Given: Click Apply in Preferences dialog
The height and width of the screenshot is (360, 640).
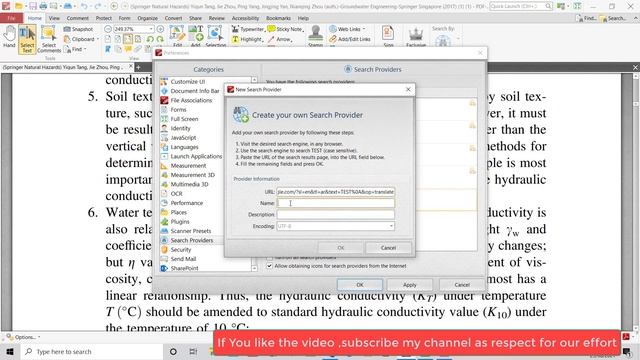Looking at the screenshot, I should [410, 285].
